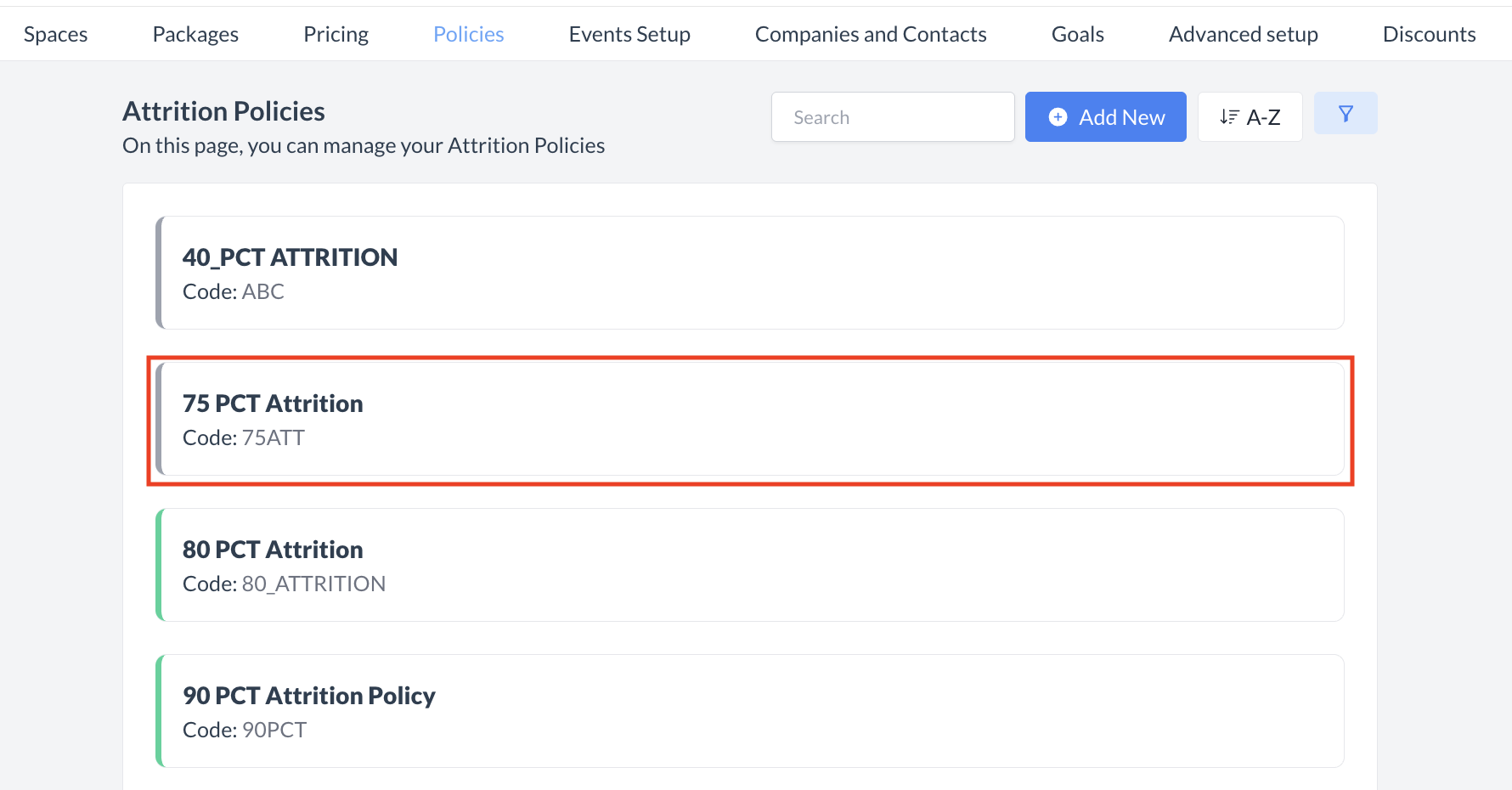Image resolution: width=1512 pixels, height=790 pixels.
Task: Navigate to Advanced setup
Action: coord(1243,34)
